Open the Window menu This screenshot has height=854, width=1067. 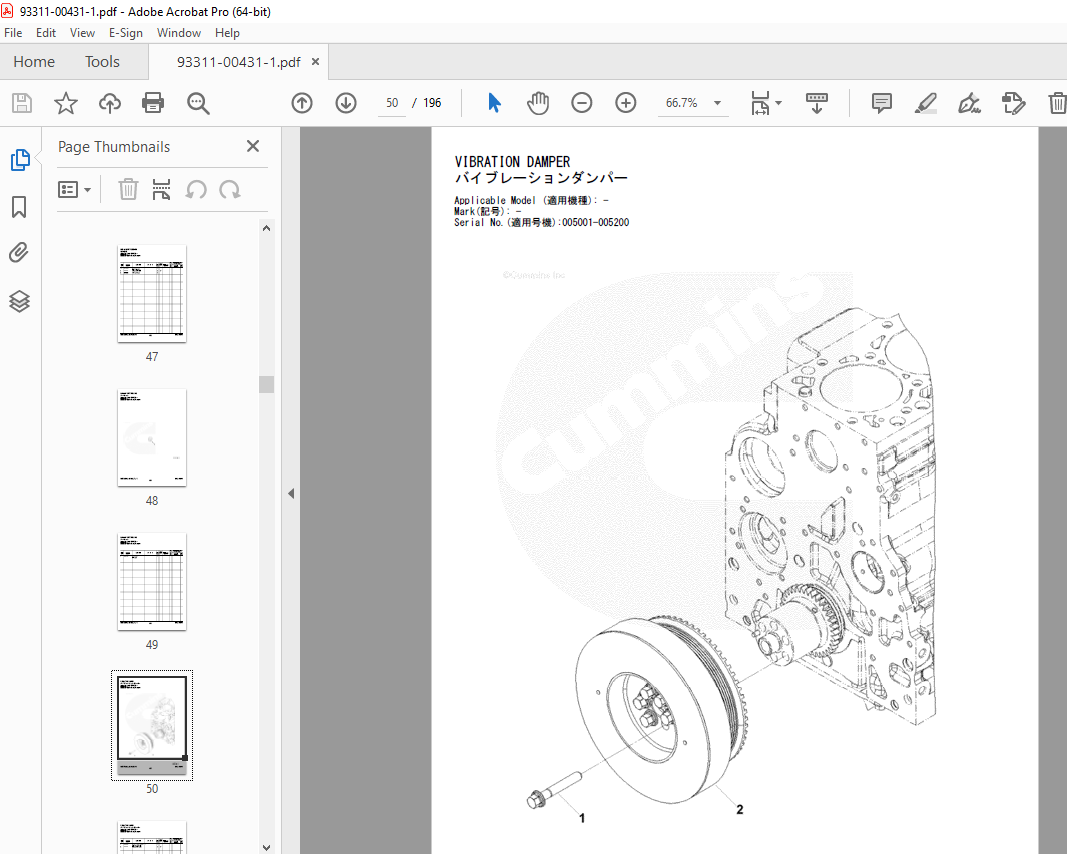(179, 33)
